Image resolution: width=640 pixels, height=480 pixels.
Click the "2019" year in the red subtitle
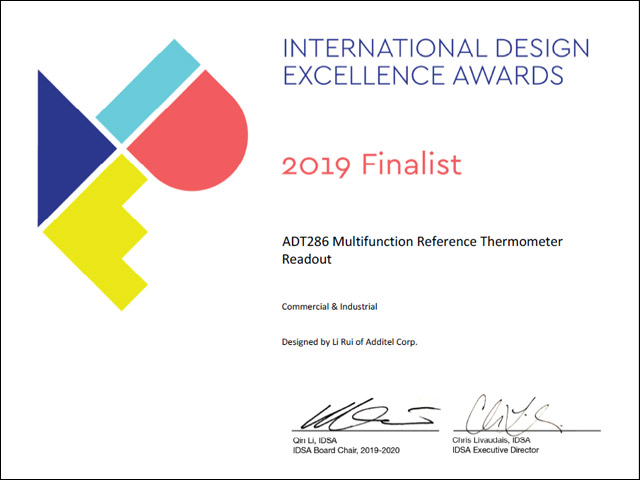point(316,164)
